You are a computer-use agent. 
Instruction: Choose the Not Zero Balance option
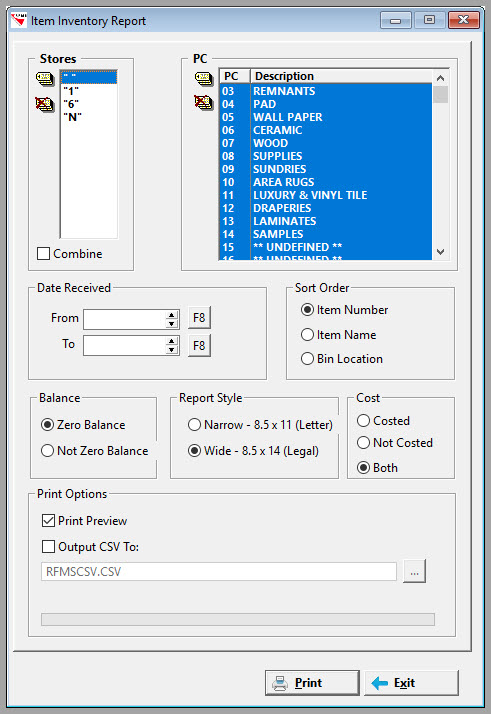point(47,451)
